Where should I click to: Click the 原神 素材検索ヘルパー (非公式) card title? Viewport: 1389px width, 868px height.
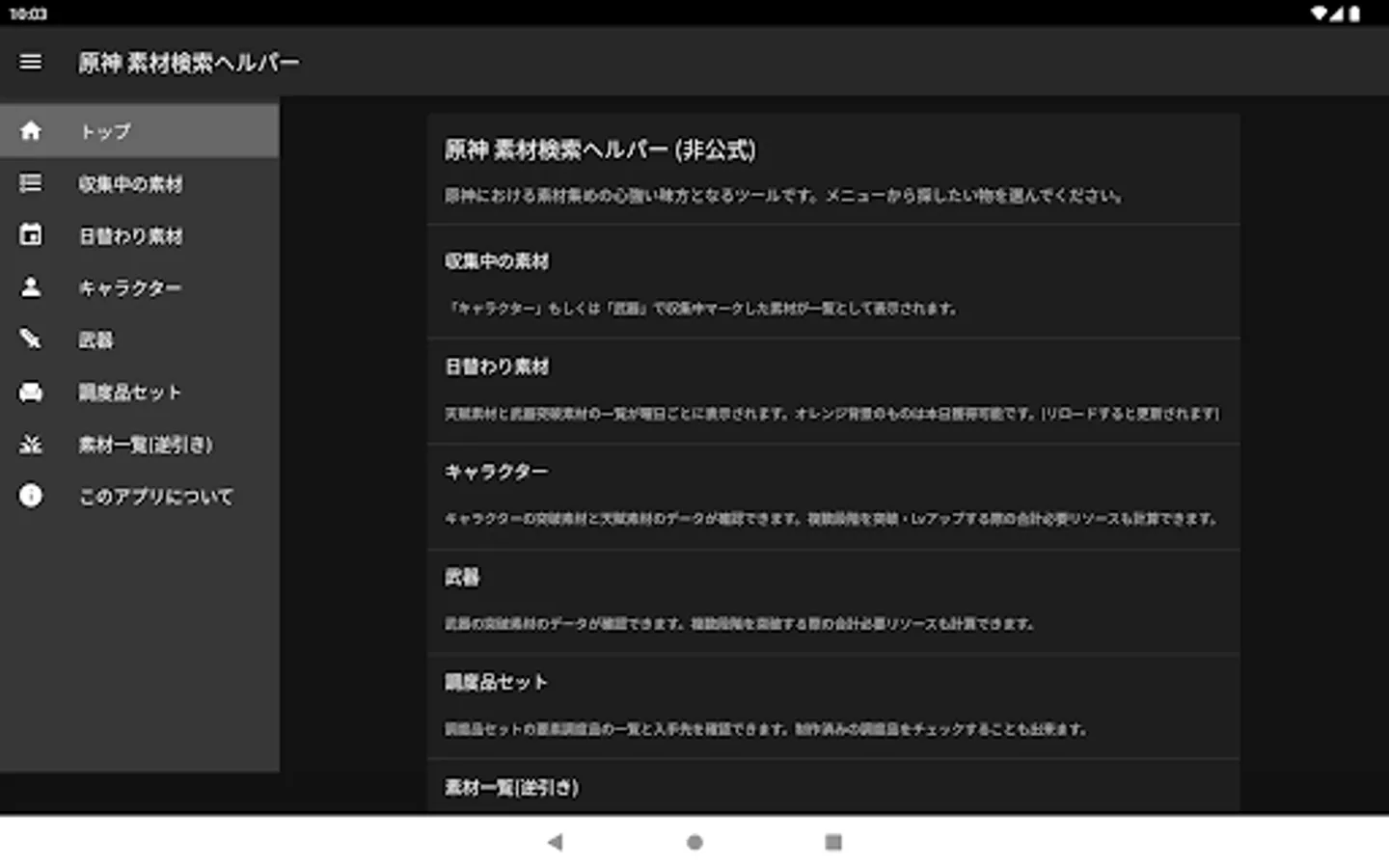[600, 149]
